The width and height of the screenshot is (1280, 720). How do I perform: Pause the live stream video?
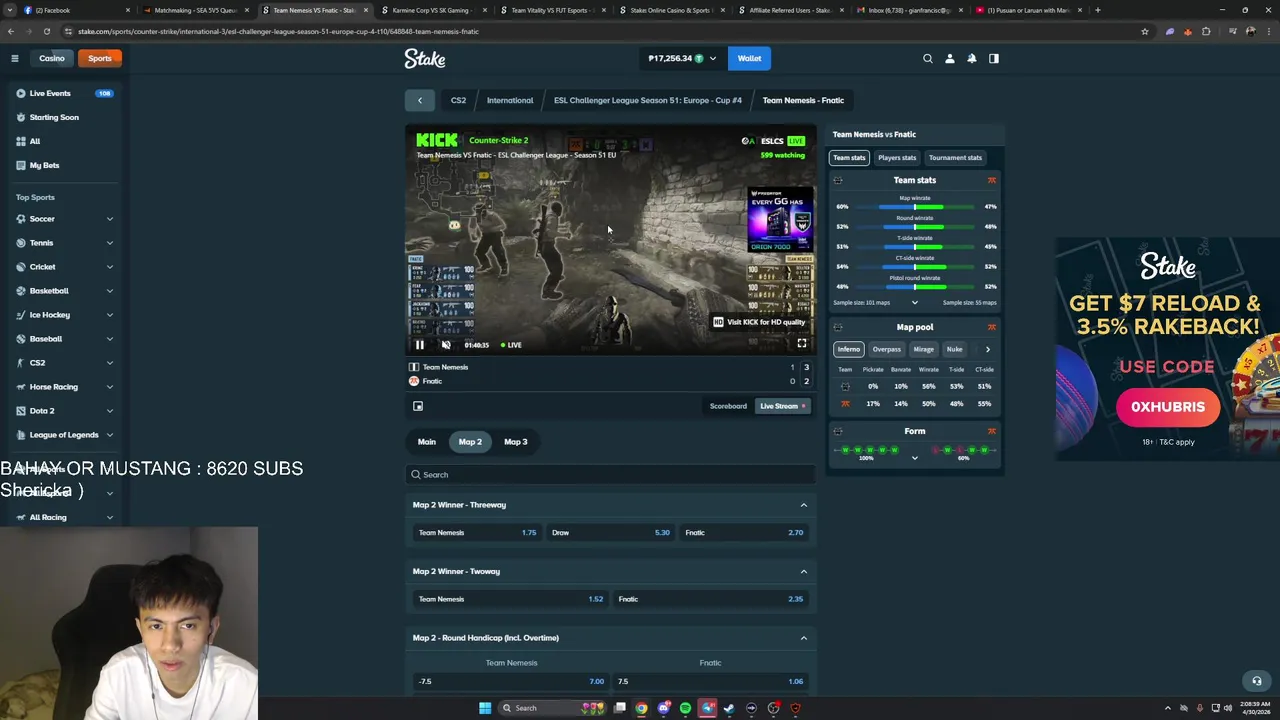click(420, 345)
